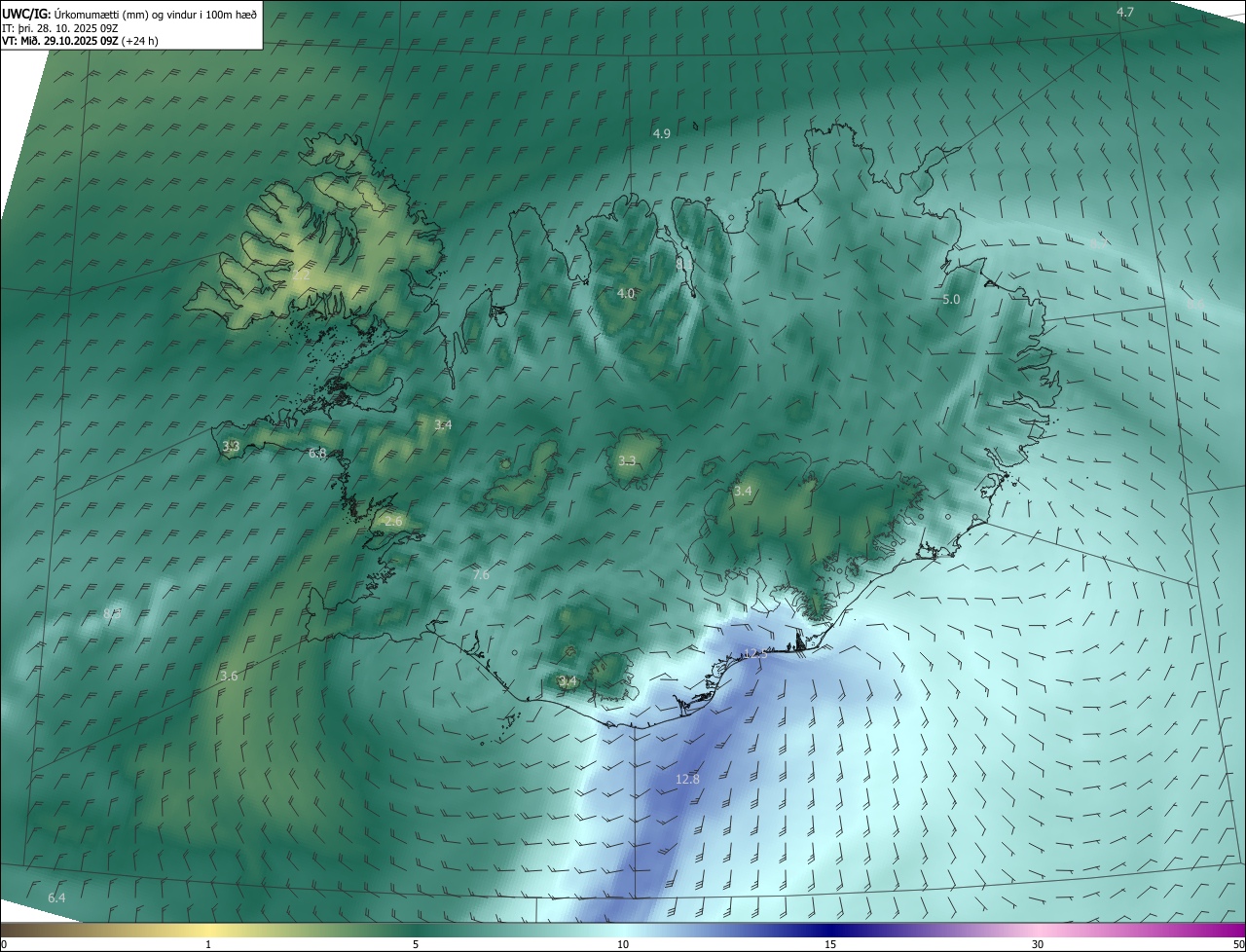The image size is (1246, 952).
Task: Click the 4.0 value label in north Iceland
Action: [x=626, y=293]
